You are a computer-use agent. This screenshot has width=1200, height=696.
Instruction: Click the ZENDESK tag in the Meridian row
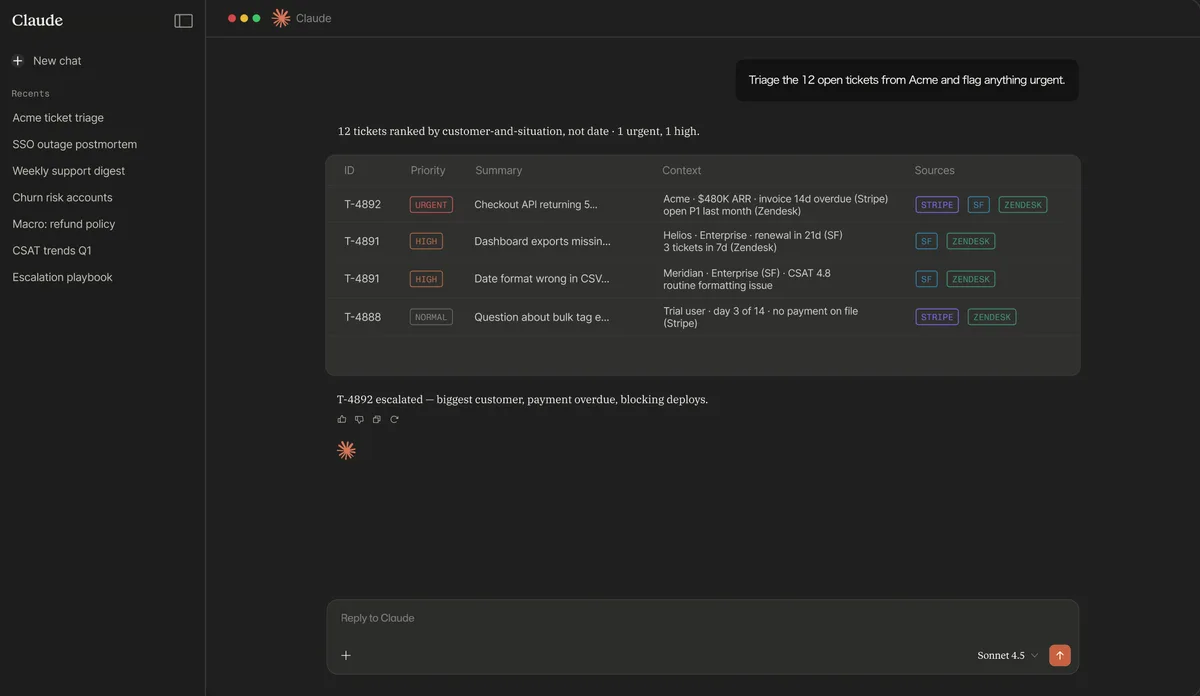click(x=971, y=279)
